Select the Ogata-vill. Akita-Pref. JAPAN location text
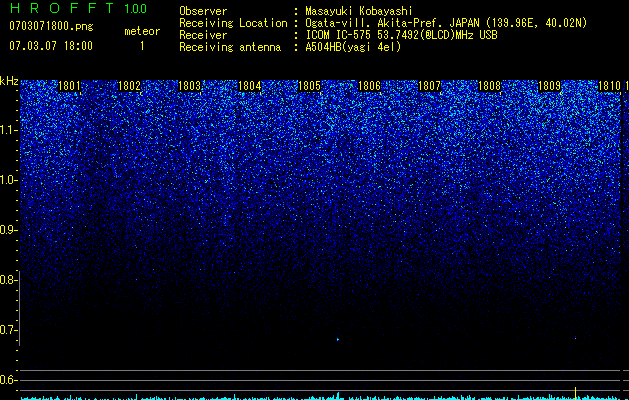 pos(446,23)
